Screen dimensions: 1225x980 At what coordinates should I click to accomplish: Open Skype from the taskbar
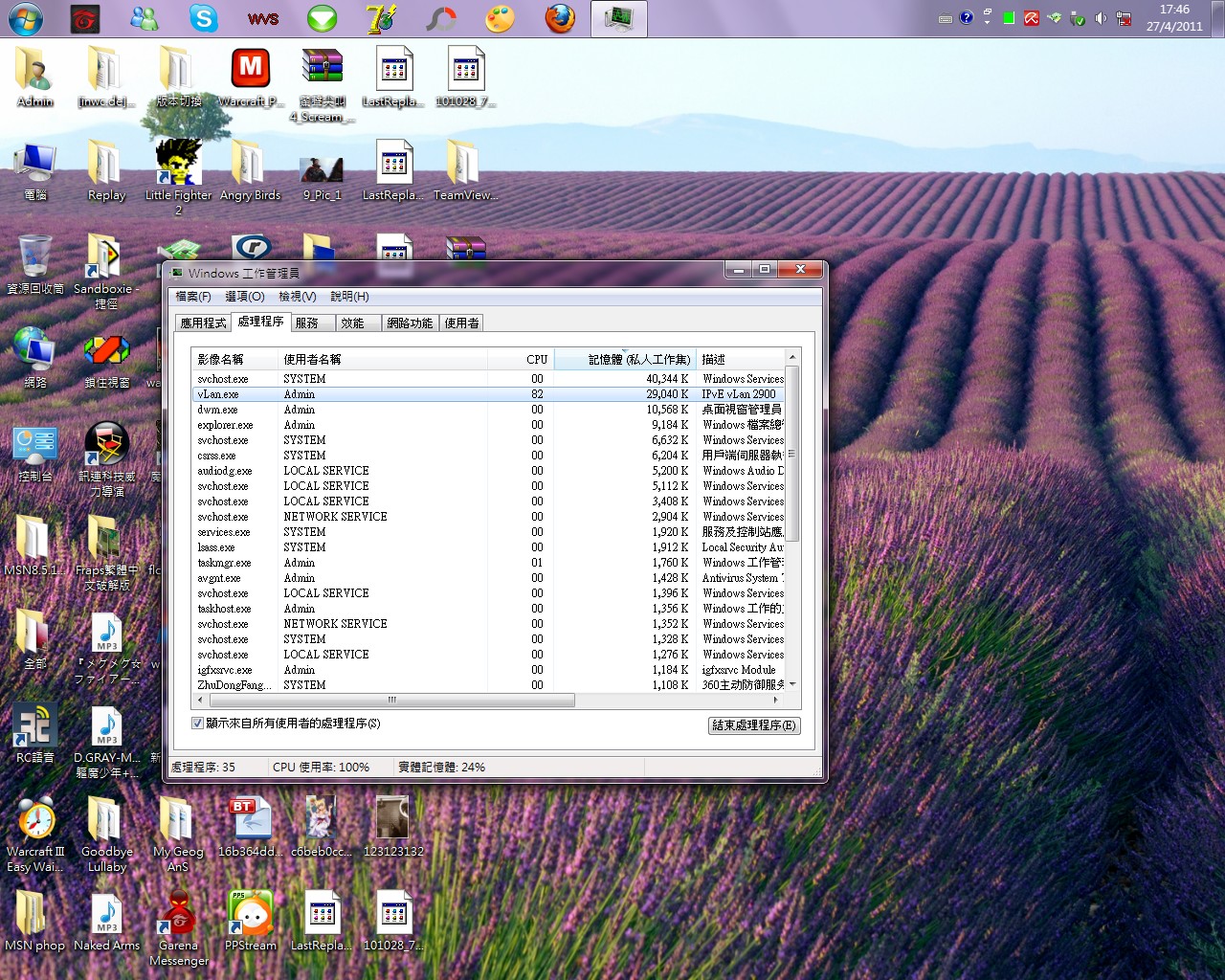point(203,18)
